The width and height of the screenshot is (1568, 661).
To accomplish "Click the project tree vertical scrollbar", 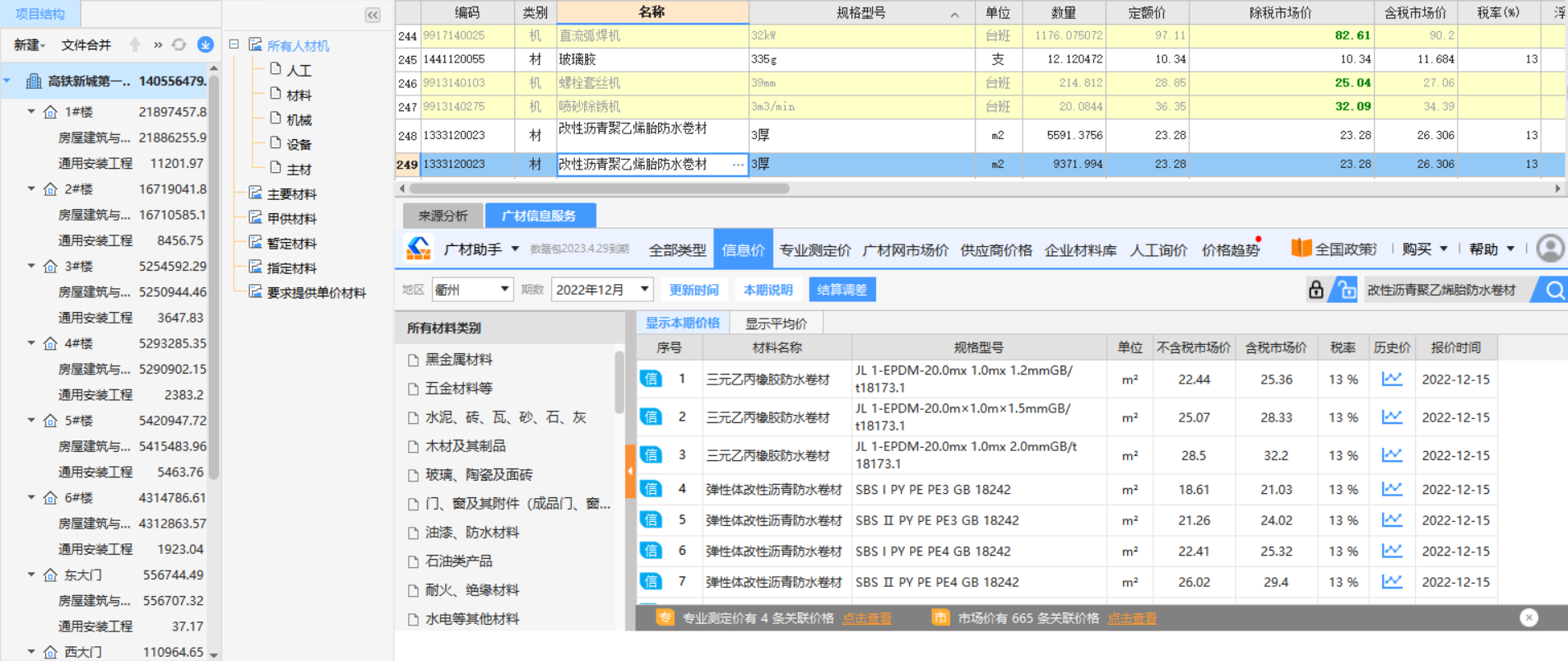I will coord(214,277).
